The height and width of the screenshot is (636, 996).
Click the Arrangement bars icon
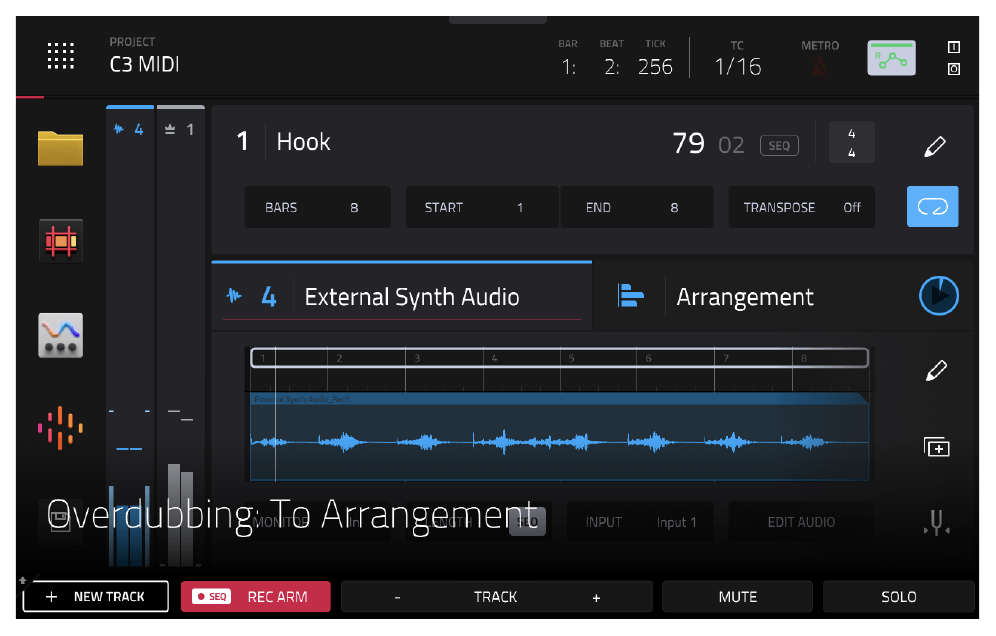tap(630, 295)
